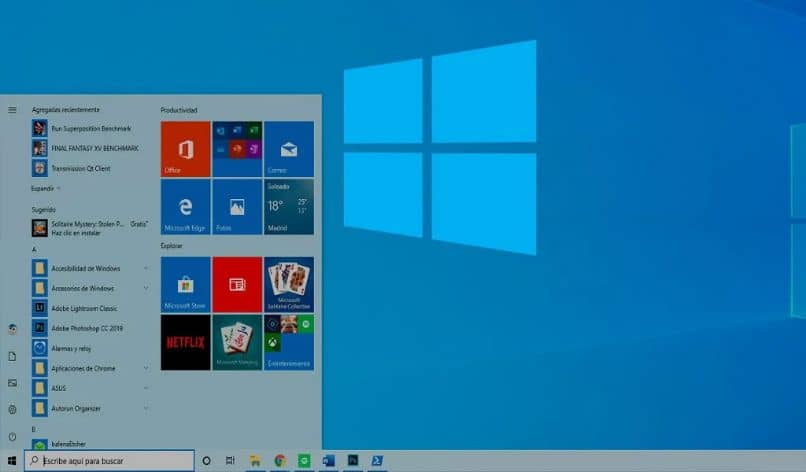
Task: Open the Correo mail tile
Action: 289,149
